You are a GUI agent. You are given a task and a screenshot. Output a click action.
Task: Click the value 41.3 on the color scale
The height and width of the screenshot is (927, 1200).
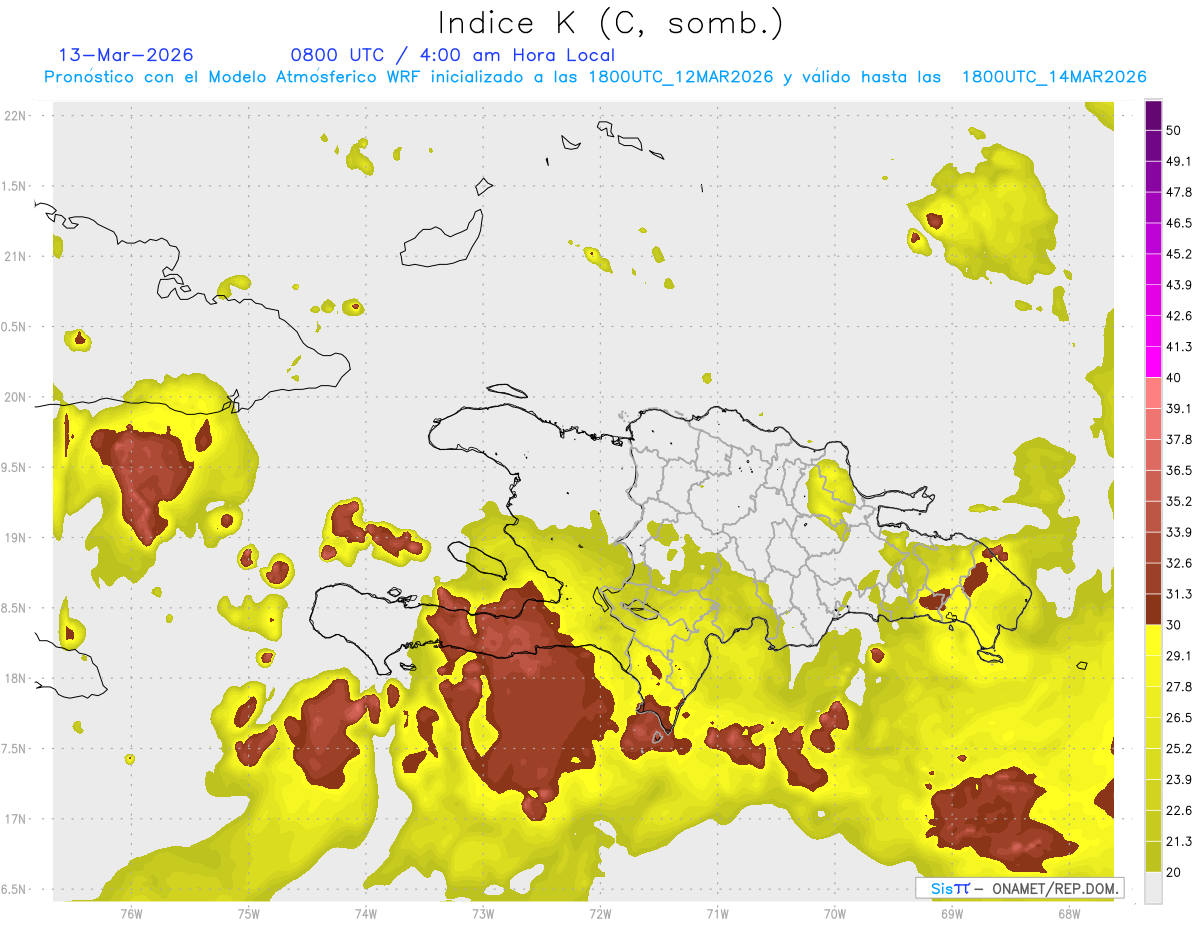point(1179,347)
